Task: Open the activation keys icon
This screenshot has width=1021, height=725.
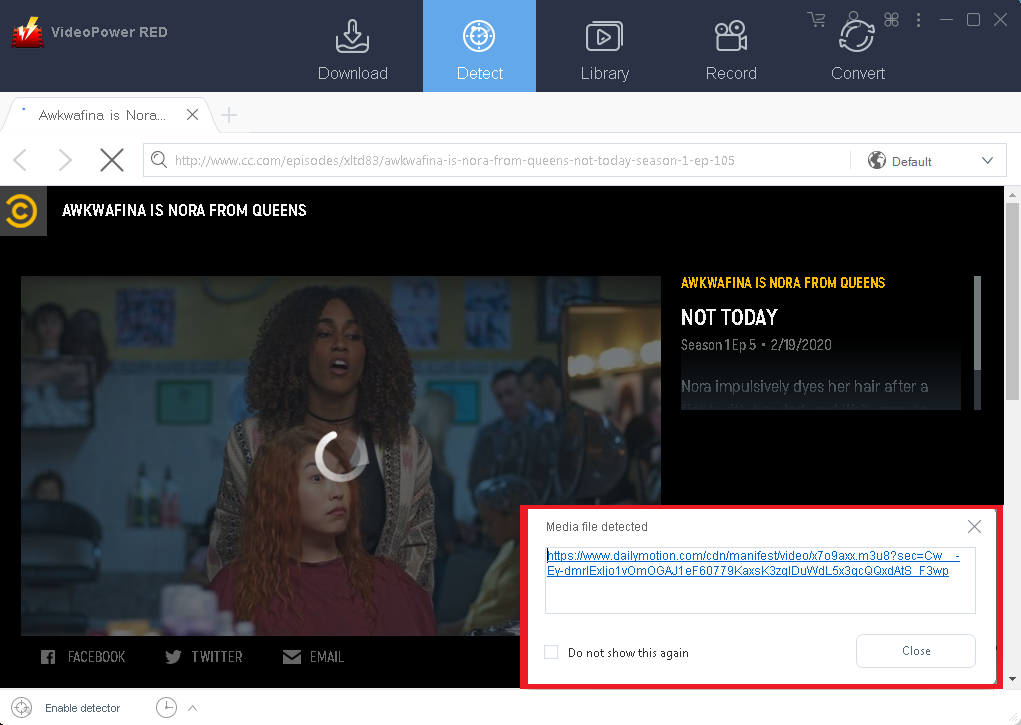Action: [890, 19]
